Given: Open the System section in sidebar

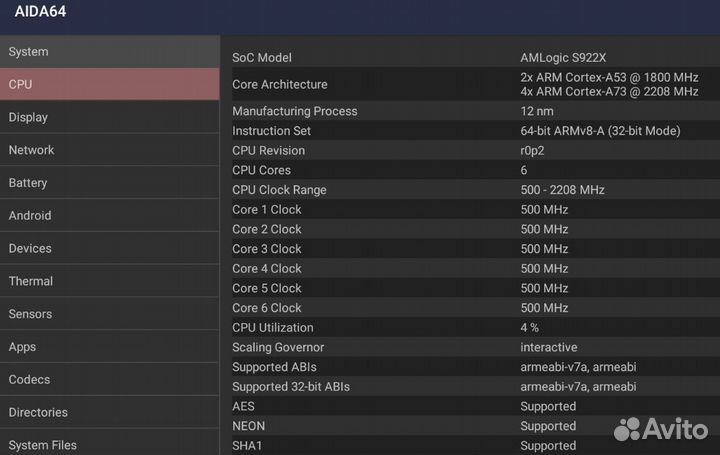Looking at the screenshot, I should tap(108, 52).
